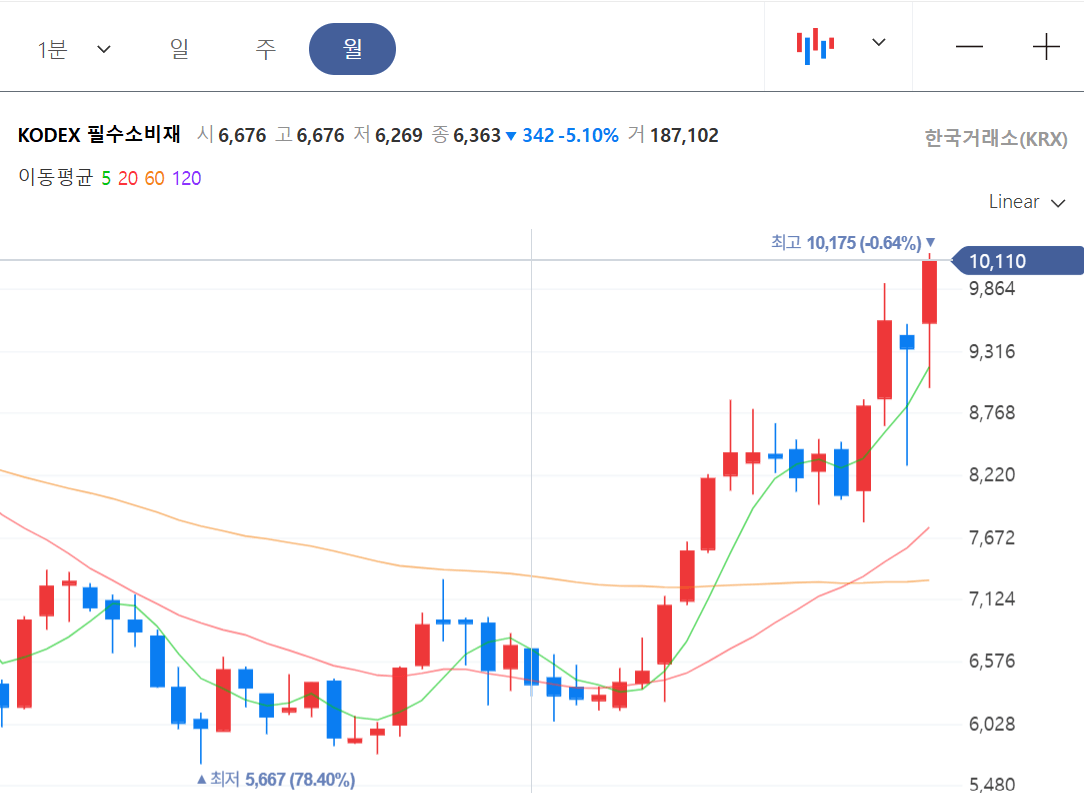The image size is (1090, 793).
Task: Click the 최고 high price marker arrow
Action: coord(930,241)
